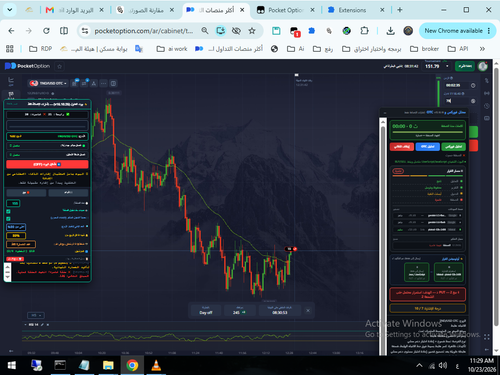Screen dimensions: 500x375
Task: Open the three-dots chart options menu
Action: [104, 83]
